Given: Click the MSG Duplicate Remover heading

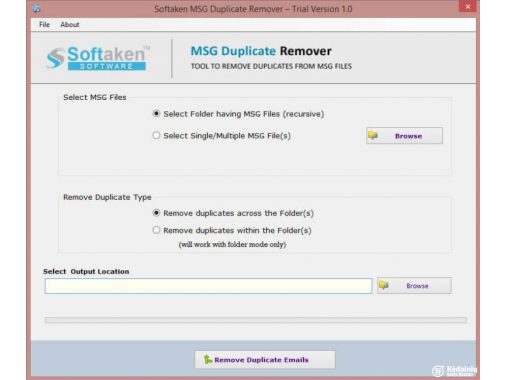Looking at the screenshot, I should point(261,51).
